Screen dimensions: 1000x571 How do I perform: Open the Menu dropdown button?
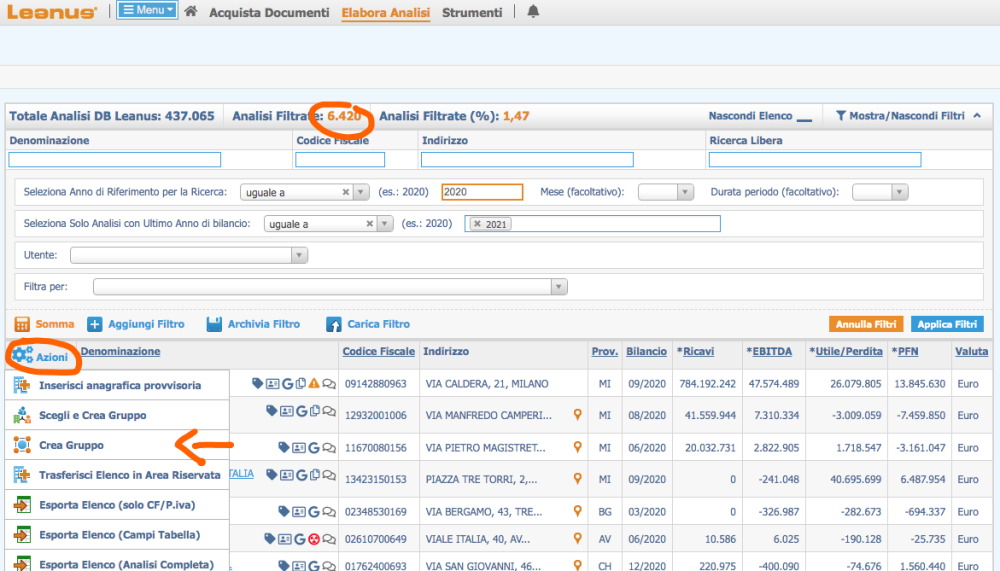point(147,10)
